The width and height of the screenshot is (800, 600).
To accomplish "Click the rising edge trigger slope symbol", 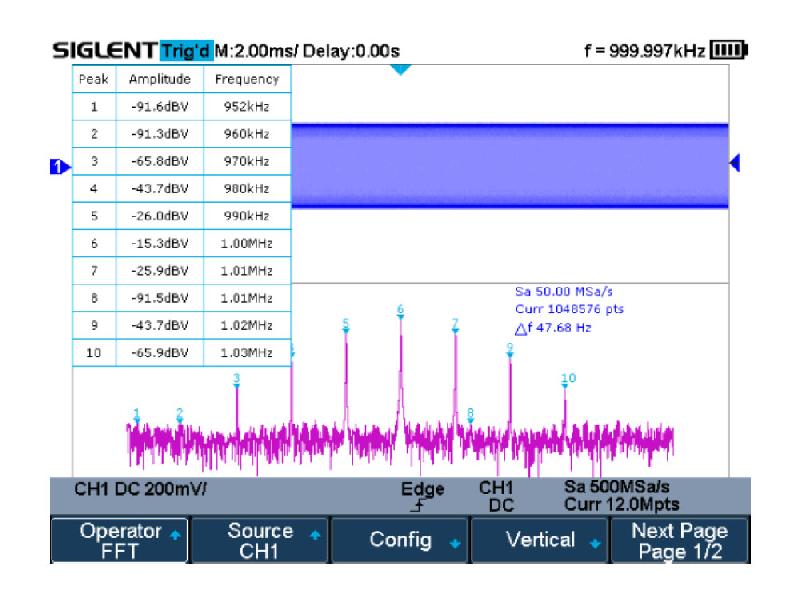I will click(x=415, y=508).
